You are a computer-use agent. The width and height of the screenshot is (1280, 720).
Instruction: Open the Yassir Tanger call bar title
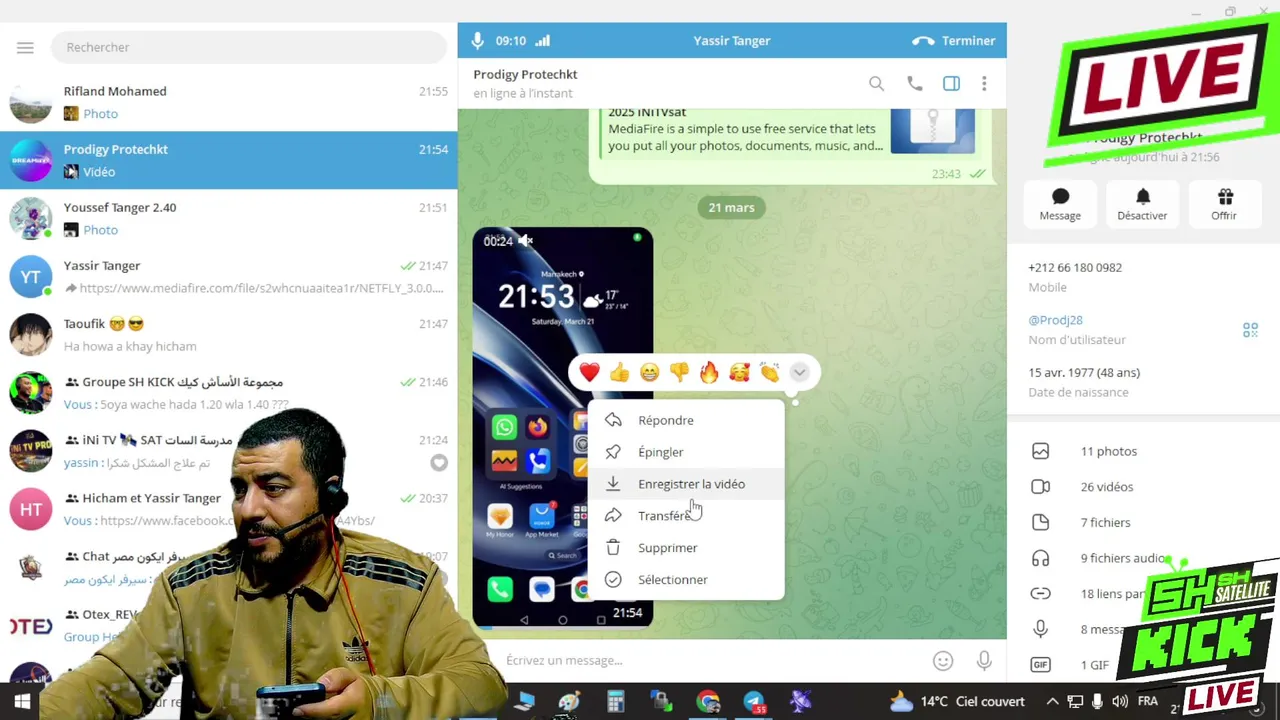point(732,41)
